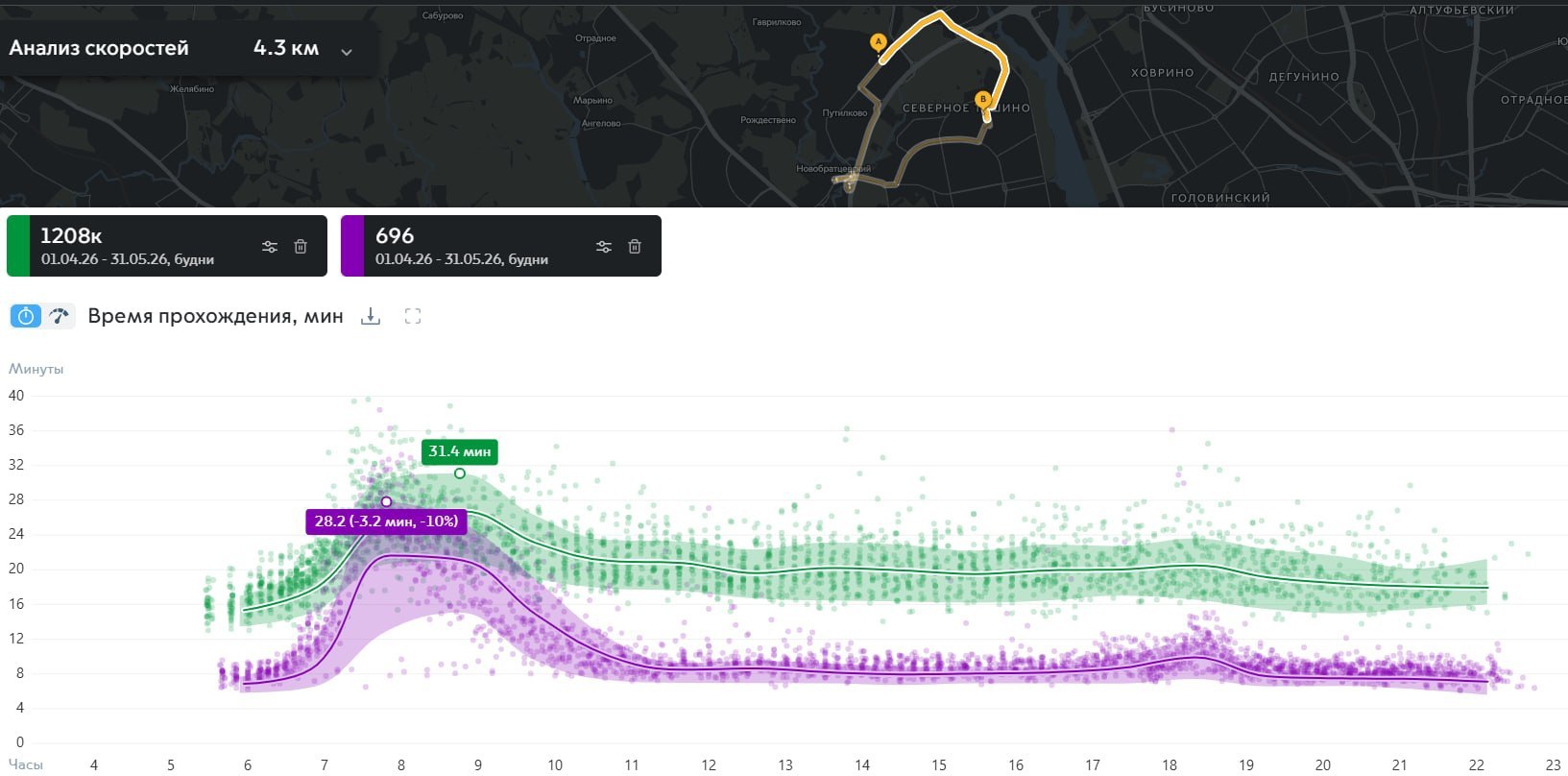
Task: Click the 'Марьино' label on the map
Action: tap(592, 100)
